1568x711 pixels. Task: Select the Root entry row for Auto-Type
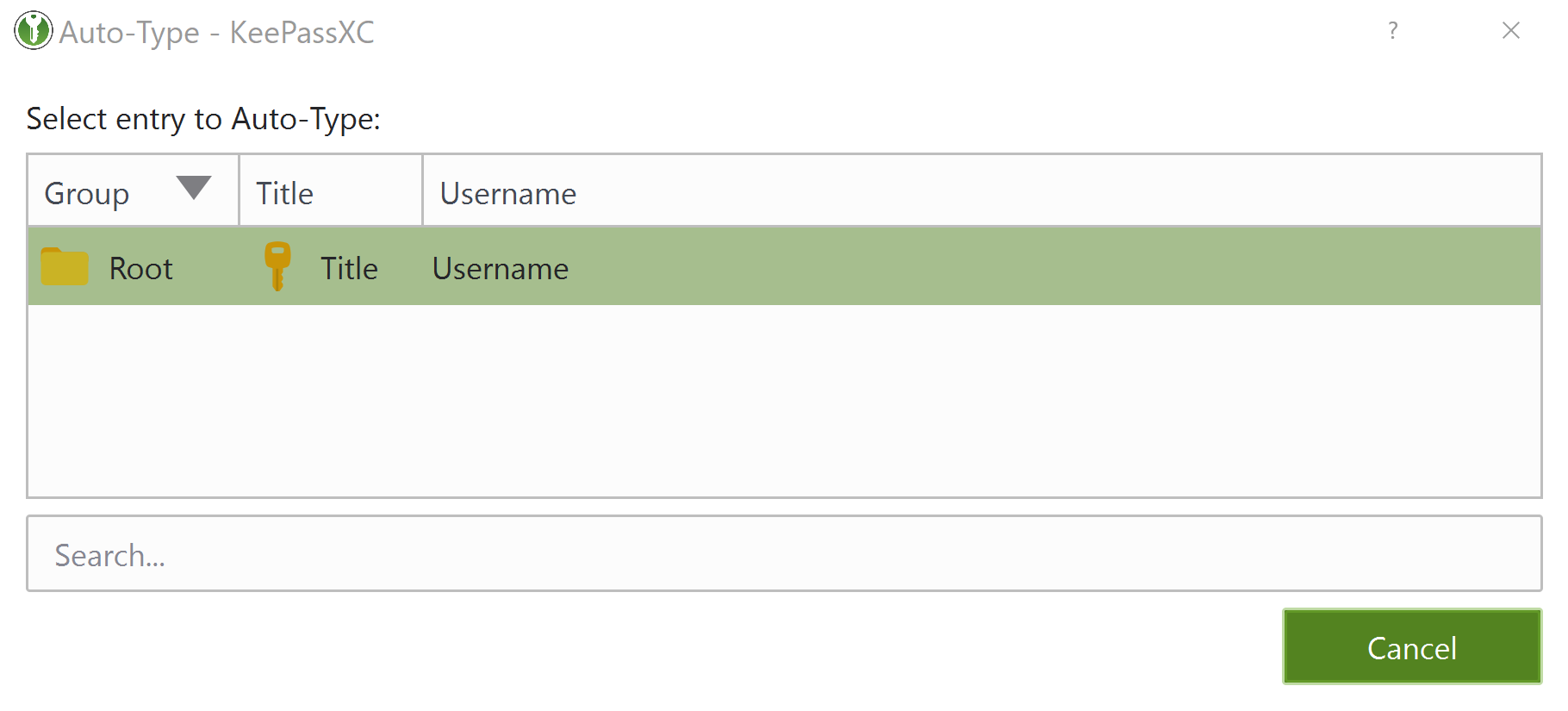[x=140, y=267]
